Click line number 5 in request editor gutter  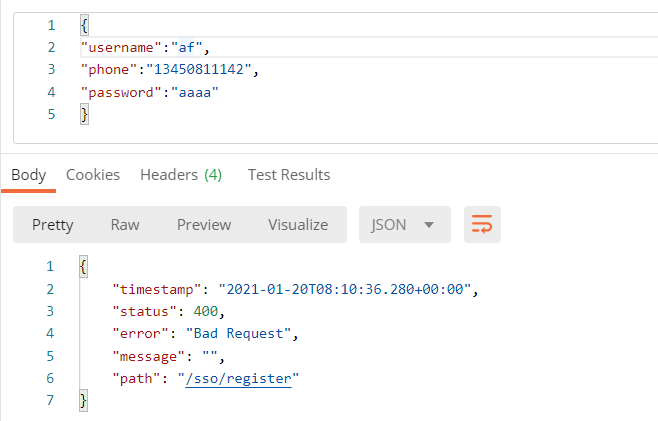(x=51, y=115)
